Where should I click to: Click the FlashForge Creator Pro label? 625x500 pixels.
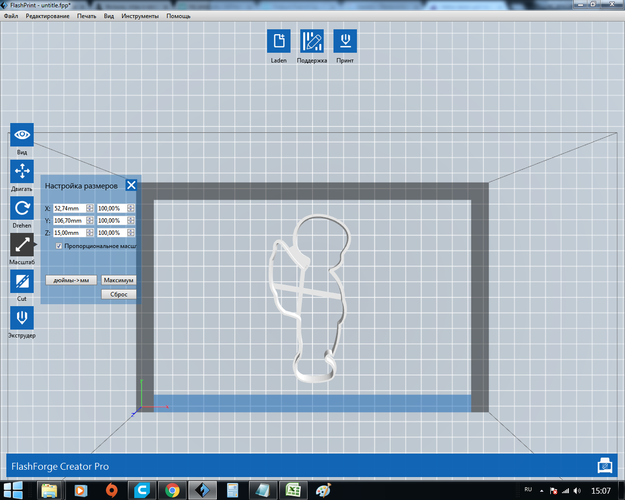pyautogui.click(x=60, y=466)
